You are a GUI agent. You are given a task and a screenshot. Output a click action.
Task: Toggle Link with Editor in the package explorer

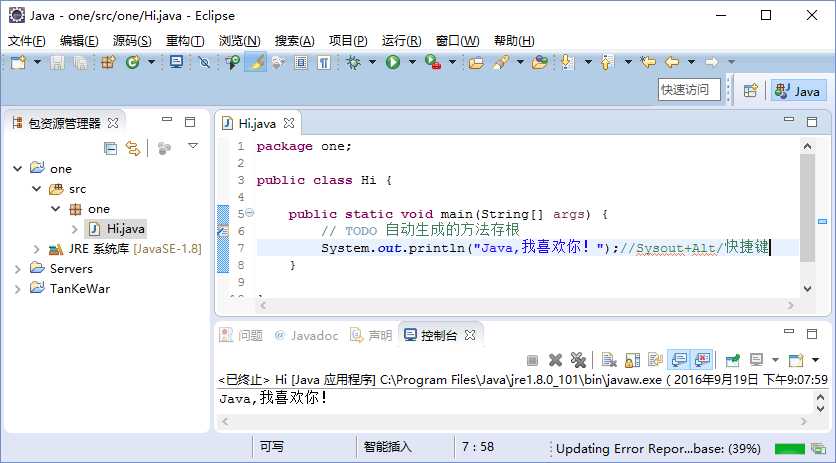click(132, 148)
